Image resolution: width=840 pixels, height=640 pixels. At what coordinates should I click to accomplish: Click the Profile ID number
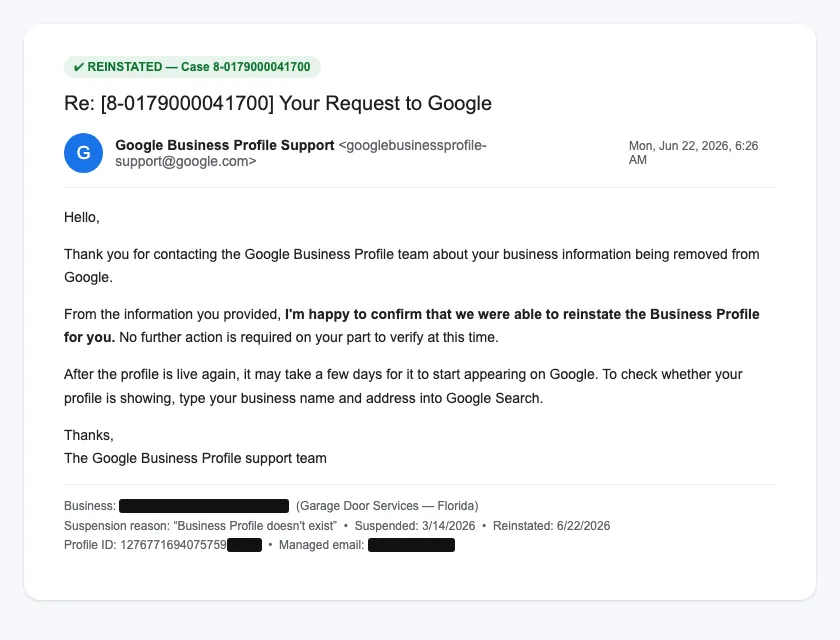[174, 545]
